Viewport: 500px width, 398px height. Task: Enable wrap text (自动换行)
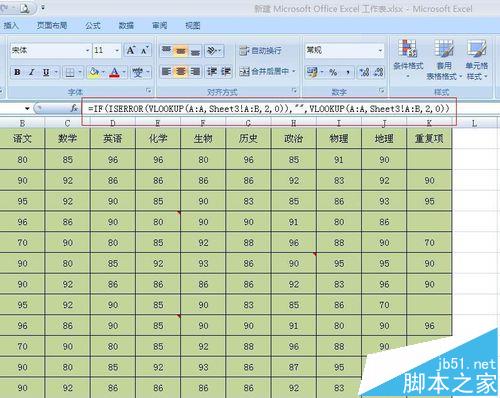pos(260,51)
